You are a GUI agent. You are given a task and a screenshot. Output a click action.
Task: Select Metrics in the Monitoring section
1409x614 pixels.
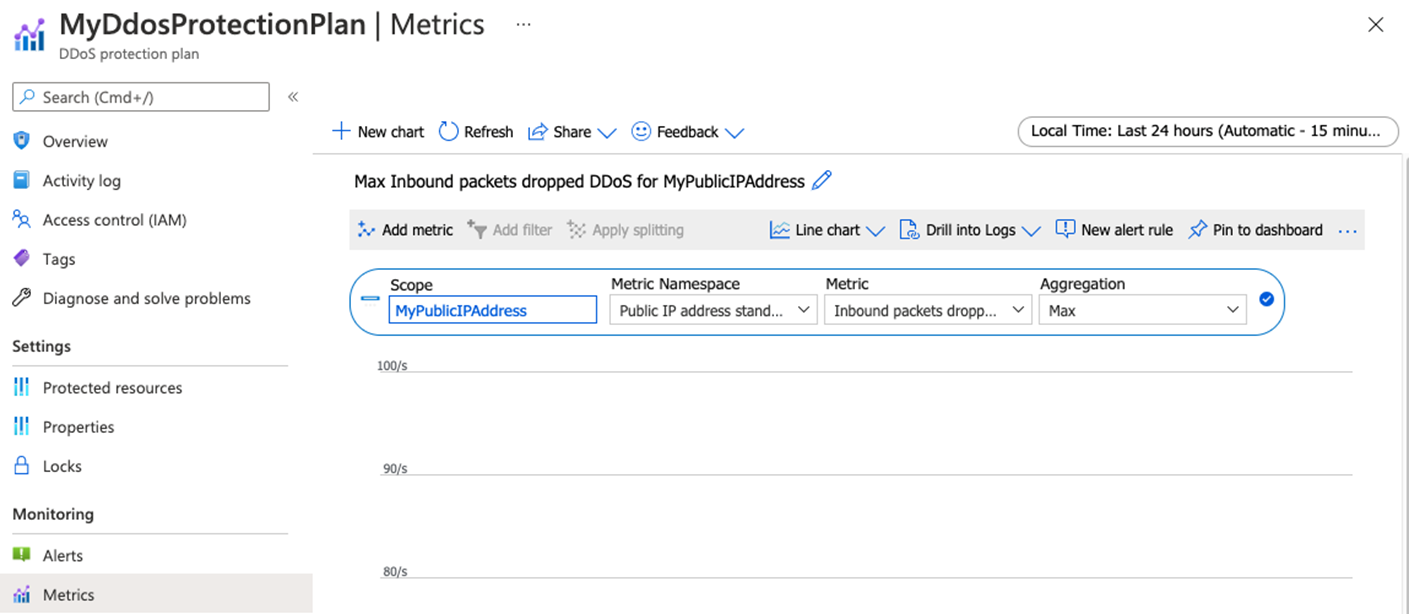pyautogui.click(x=69, y=594)
